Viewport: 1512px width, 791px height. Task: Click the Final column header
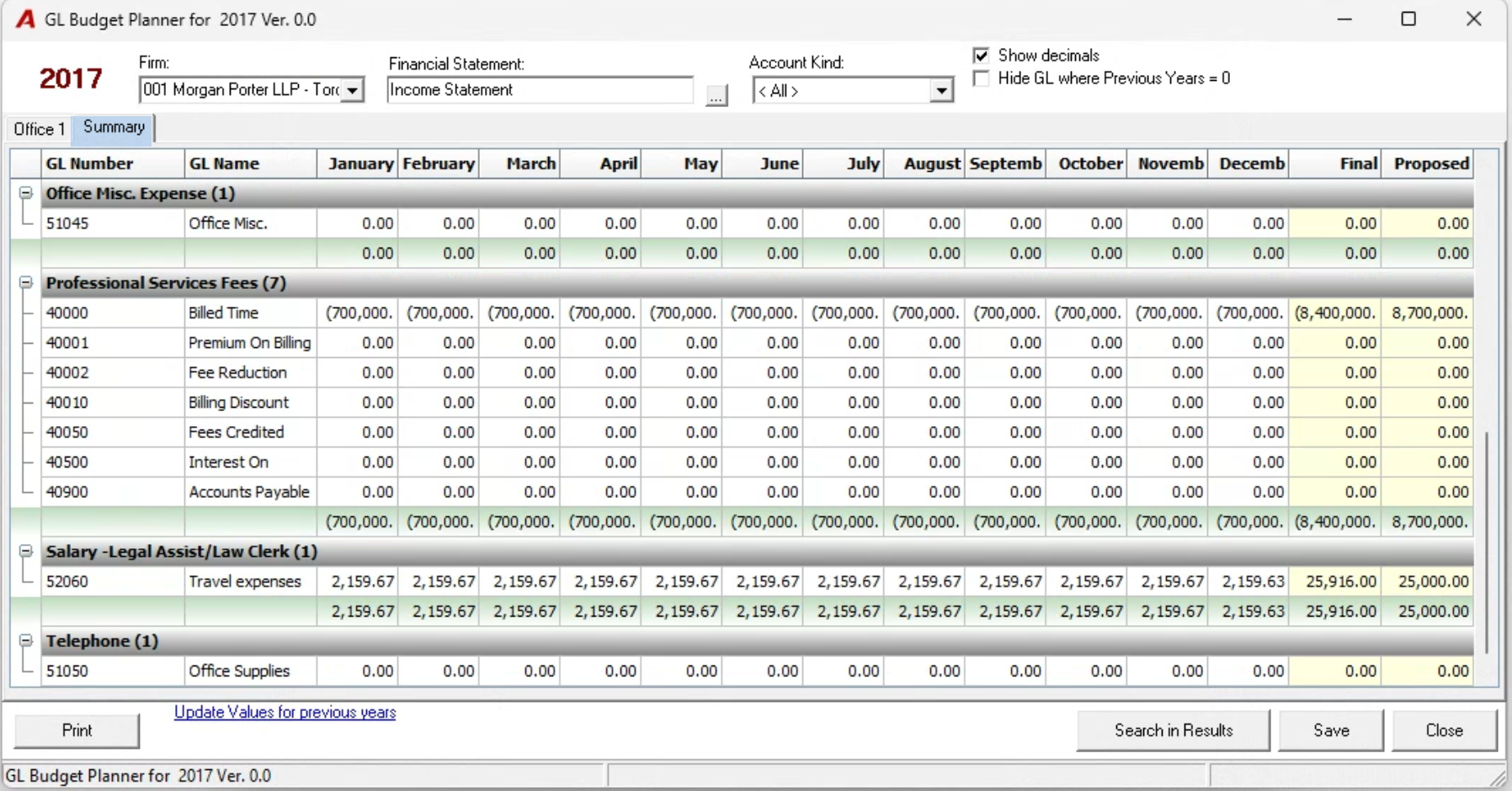1335,163
